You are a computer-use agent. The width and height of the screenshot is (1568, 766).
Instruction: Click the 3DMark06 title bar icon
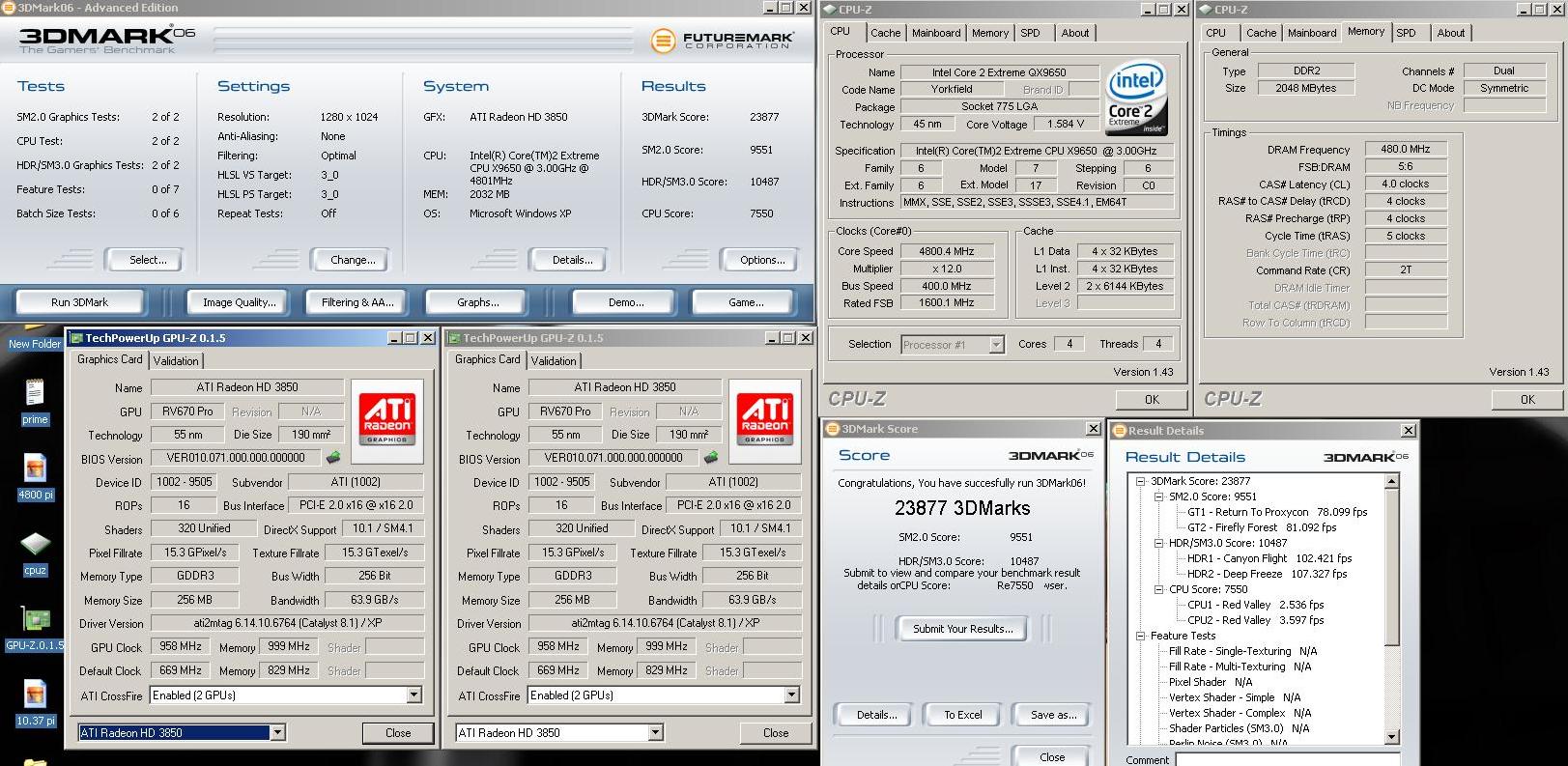pyautogui.click(x=9, y=8)
